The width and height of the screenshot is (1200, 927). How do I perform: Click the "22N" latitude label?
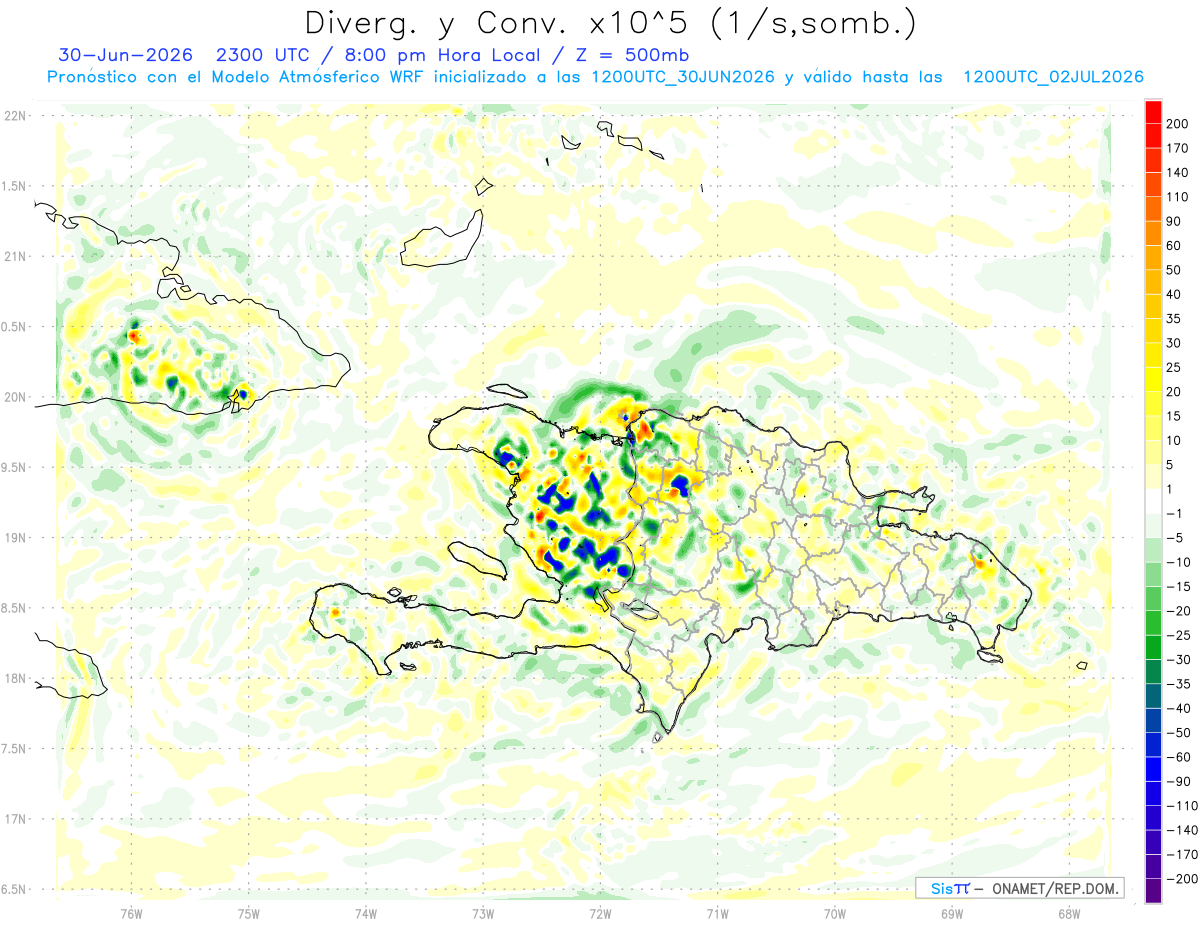tap(15, 116)
